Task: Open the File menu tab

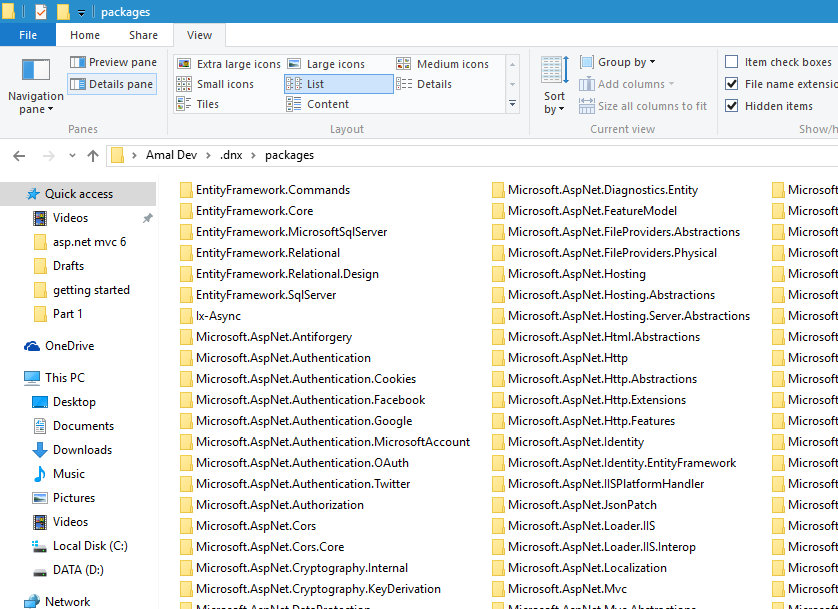Action: (28, 35)
